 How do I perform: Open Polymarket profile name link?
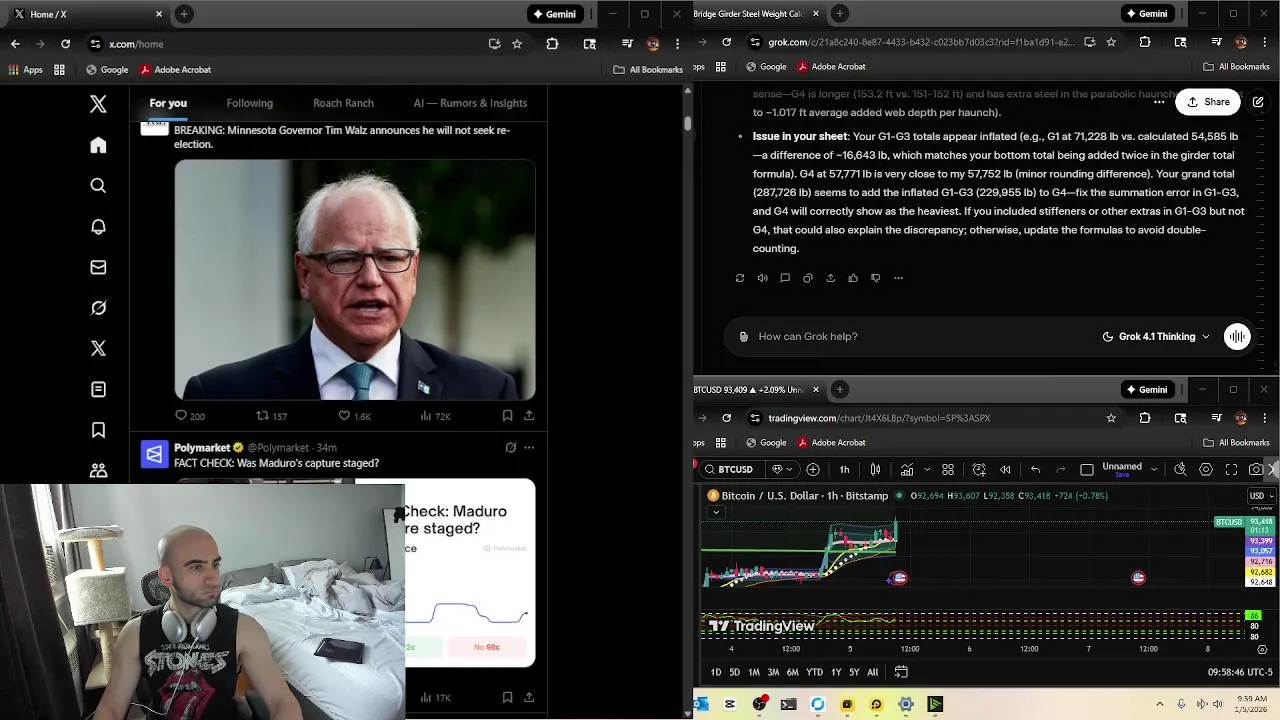tap(202, 448)
